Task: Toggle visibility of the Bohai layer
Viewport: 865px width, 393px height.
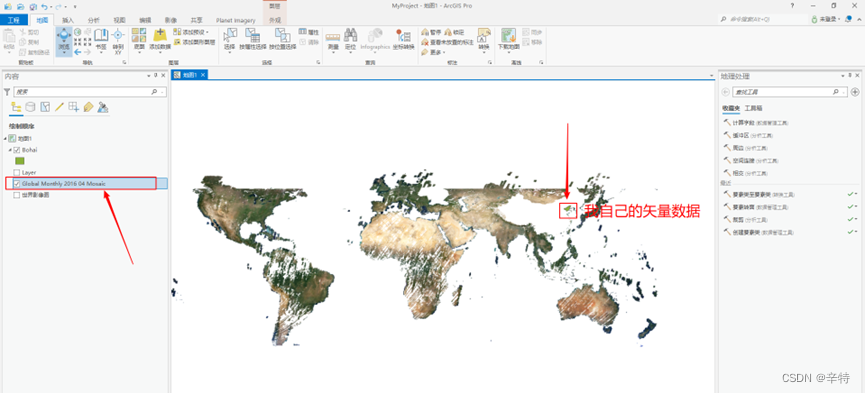Action: 17,150
